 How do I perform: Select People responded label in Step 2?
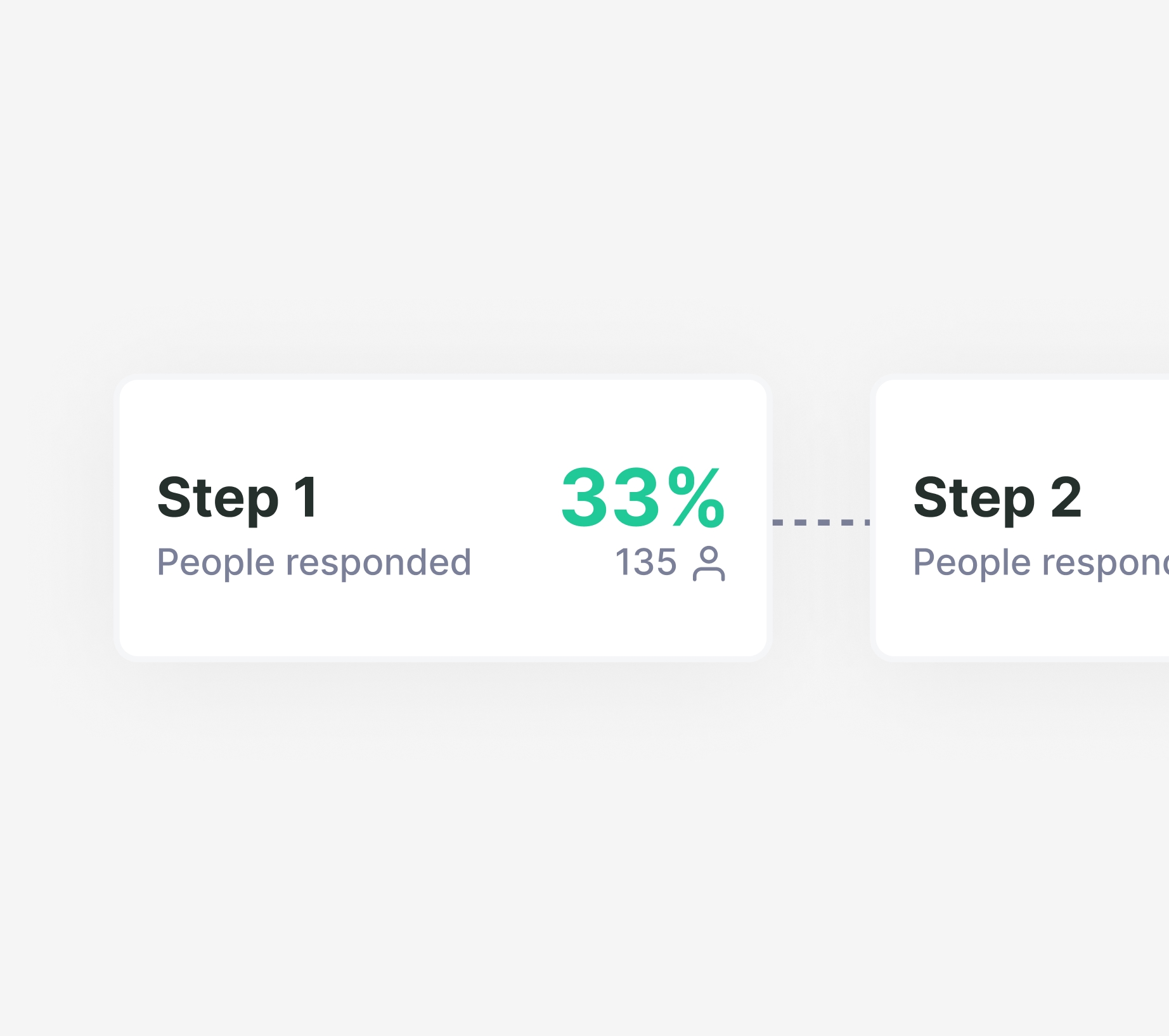coord(1041,563)
